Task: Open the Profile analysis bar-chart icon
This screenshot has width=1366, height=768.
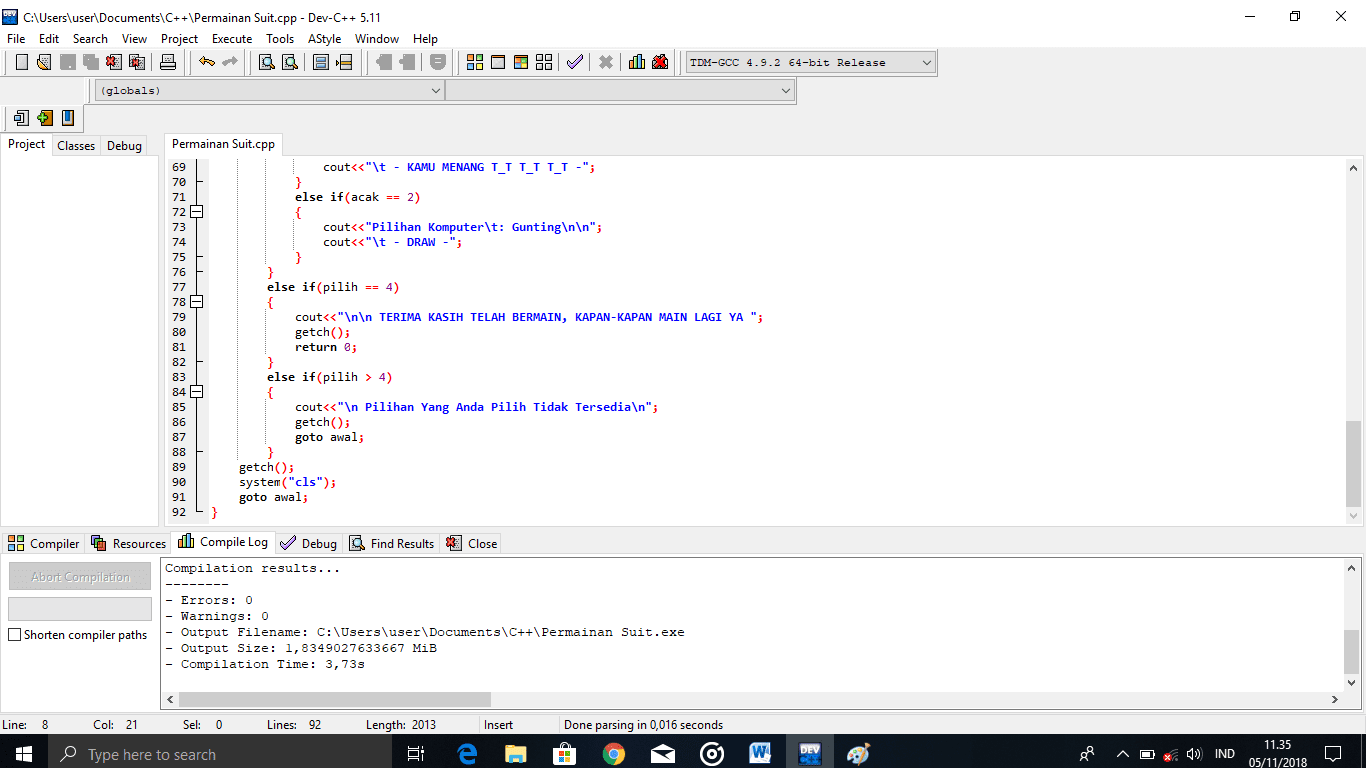Action: 636,62
